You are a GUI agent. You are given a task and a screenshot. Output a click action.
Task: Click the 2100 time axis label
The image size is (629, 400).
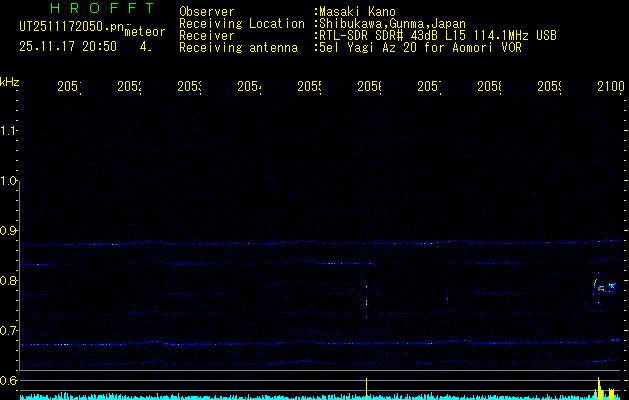[610, 88]
